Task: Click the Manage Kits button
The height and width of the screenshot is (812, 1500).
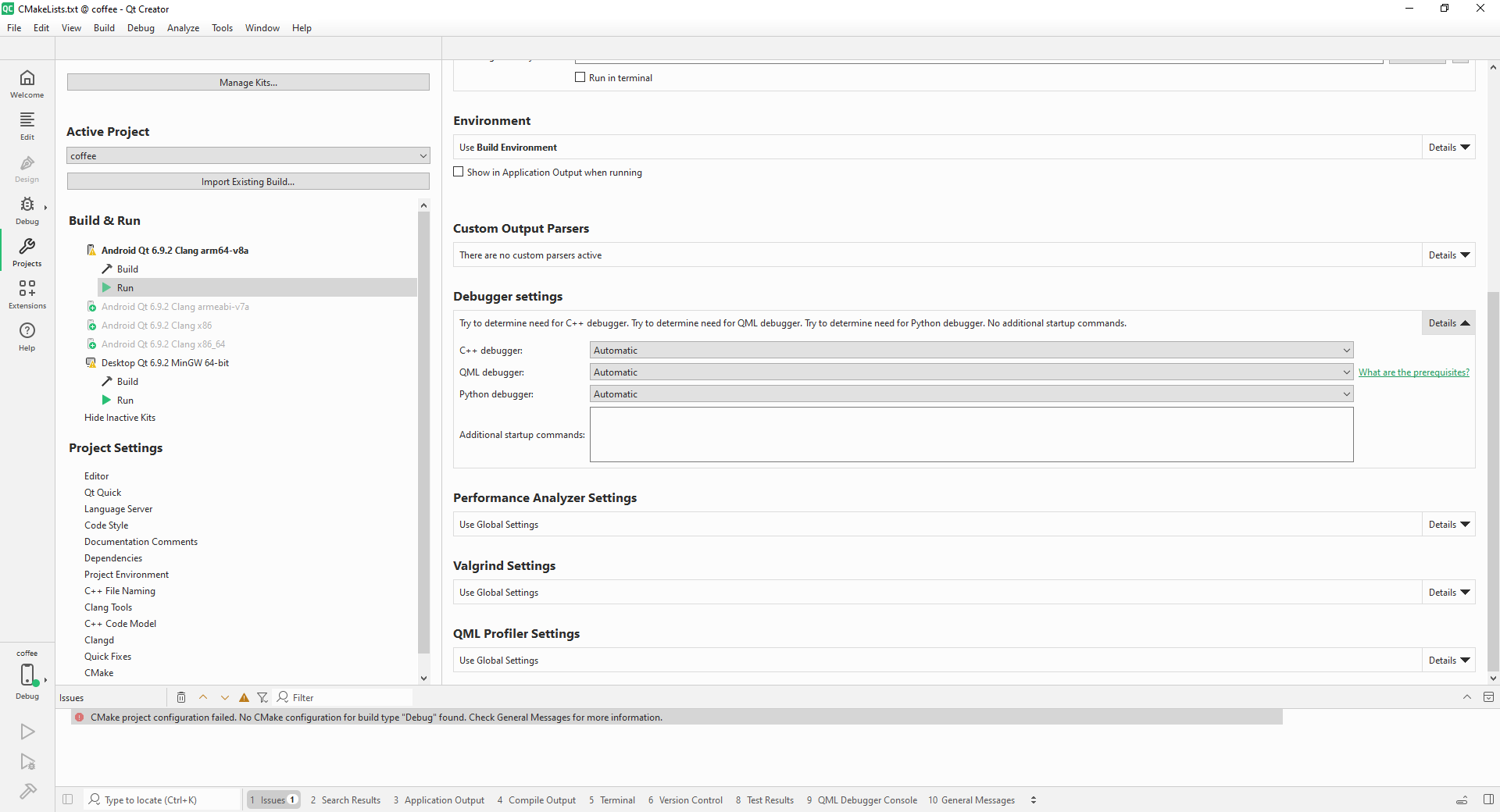Action: [248, 82]
